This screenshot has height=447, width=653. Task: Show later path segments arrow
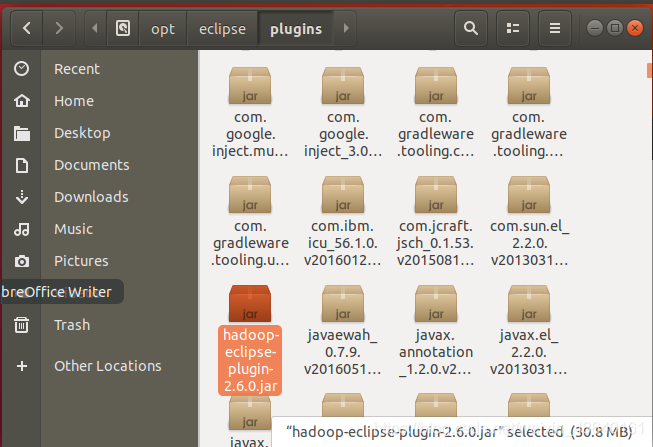pos(346,28)
